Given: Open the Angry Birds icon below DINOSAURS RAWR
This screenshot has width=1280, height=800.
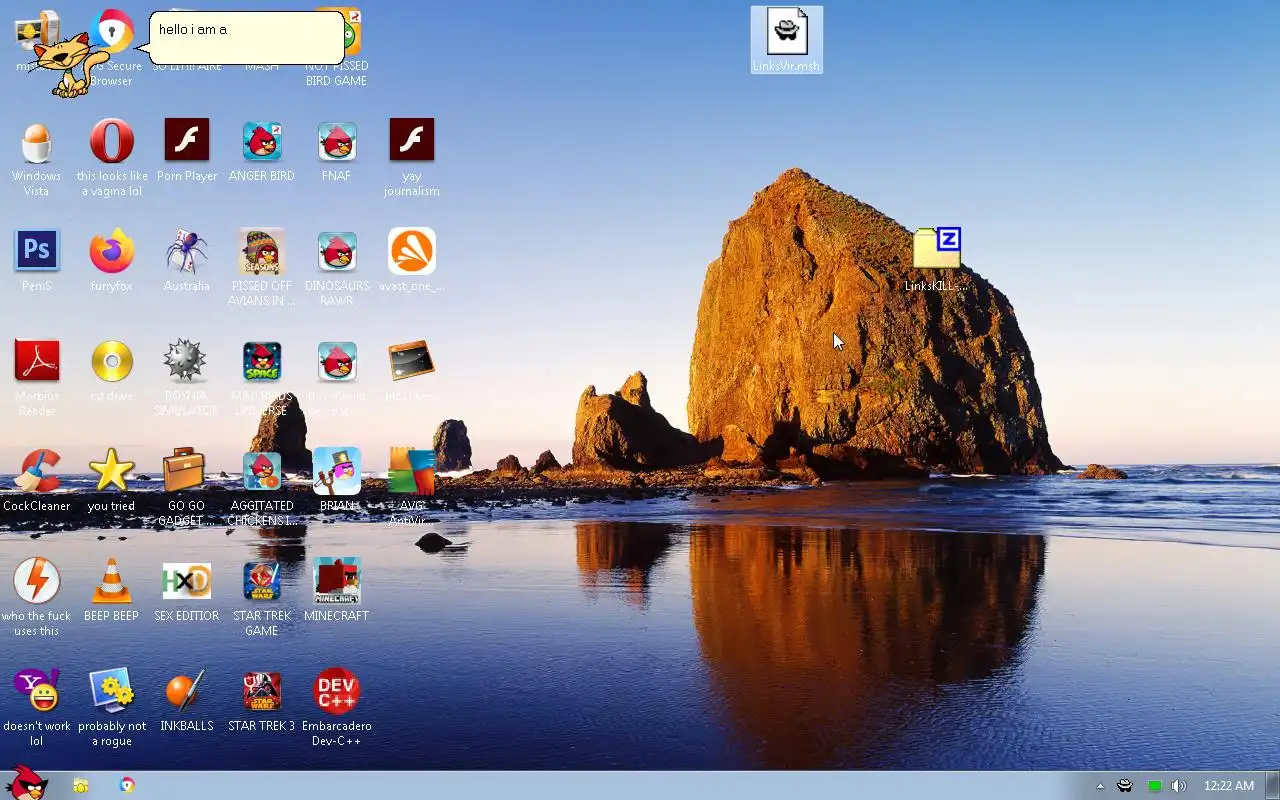Looking at the screenshot, I should (x=337, y=361).
